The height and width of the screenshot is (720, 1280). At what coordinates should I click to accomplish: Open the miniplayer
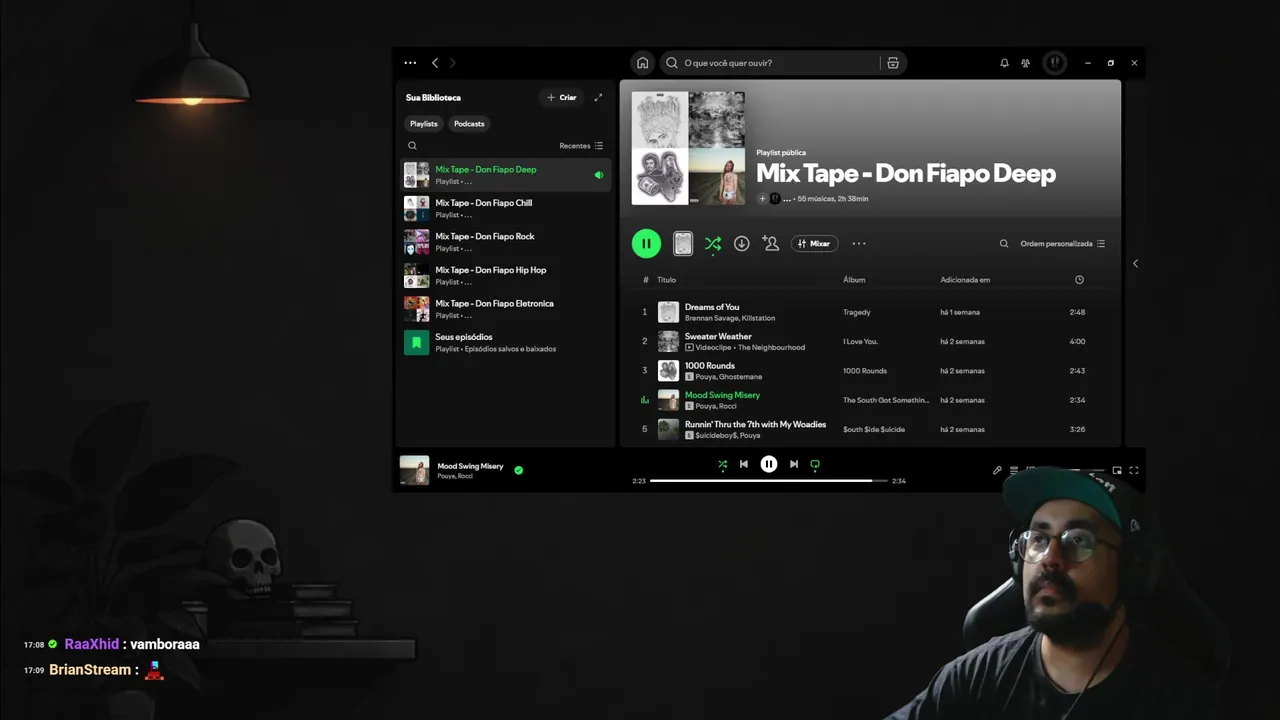tap(1117, 470)
